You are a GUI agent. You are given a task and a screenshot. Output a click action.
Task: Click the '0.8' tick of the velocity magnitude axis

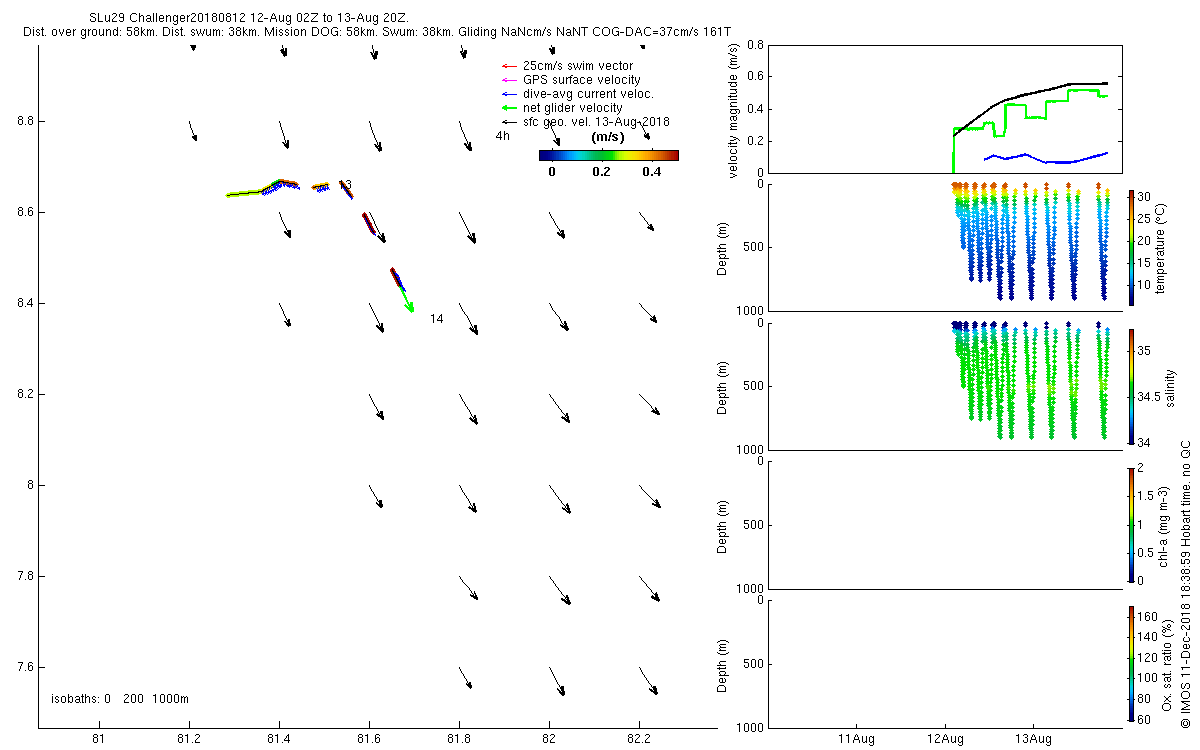coord(756,45)
